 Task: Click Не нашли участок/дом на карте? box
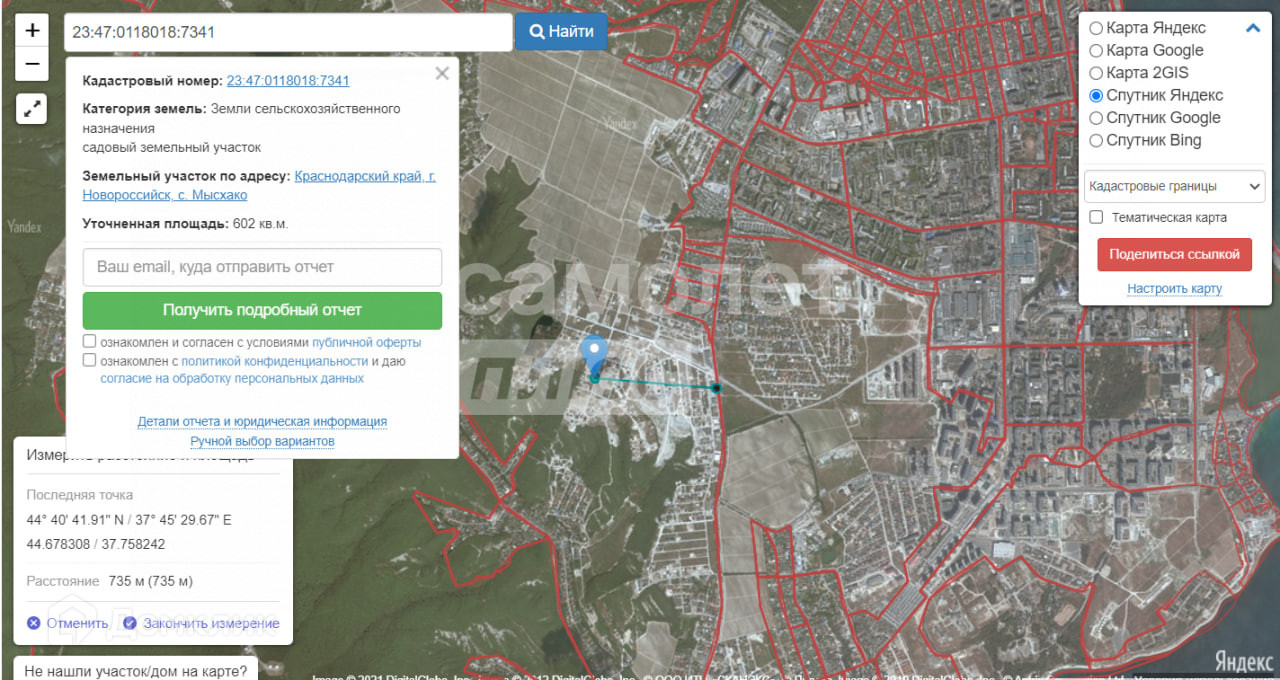tap(136, 670)
